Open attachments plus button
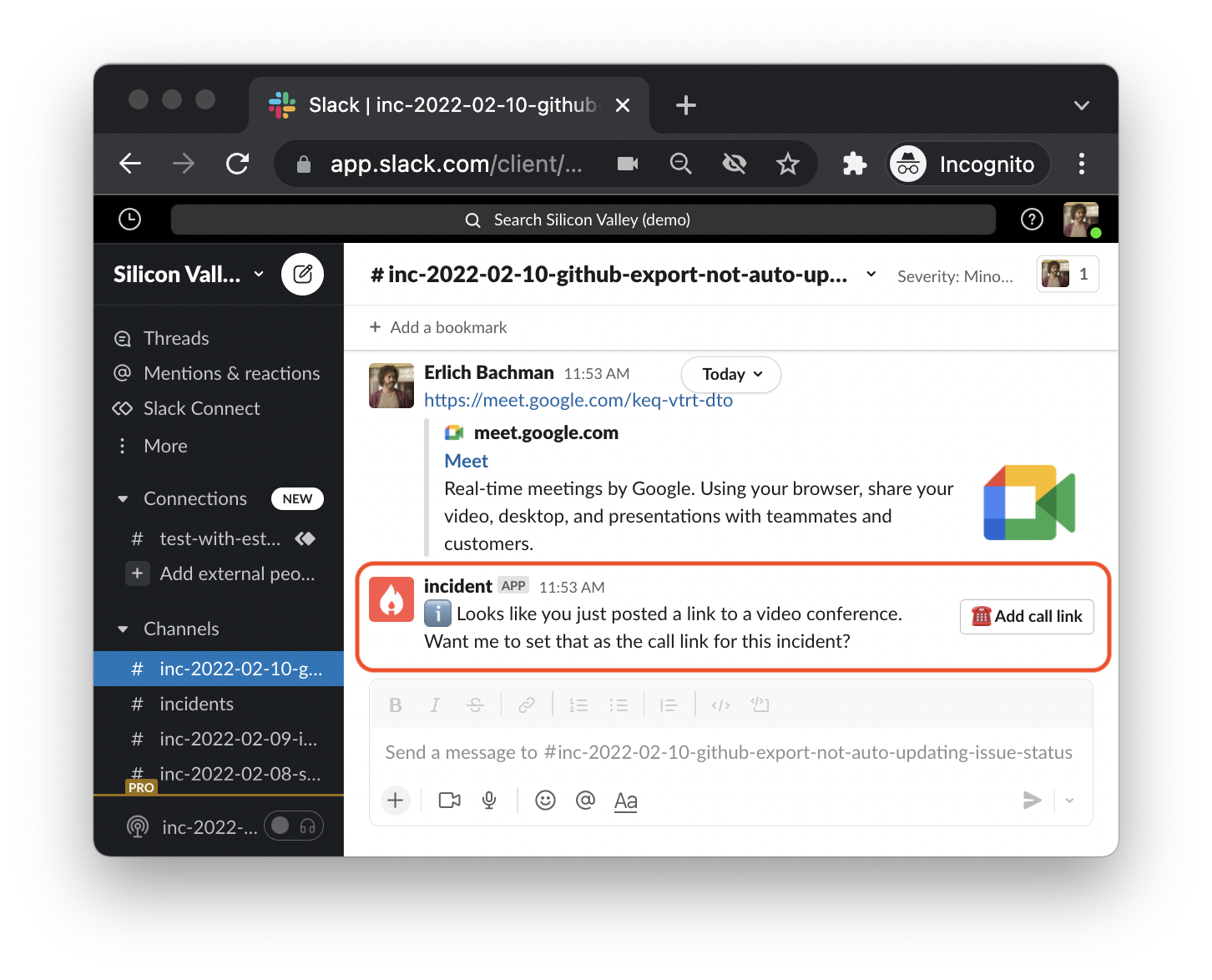 (x=396, y=801)
